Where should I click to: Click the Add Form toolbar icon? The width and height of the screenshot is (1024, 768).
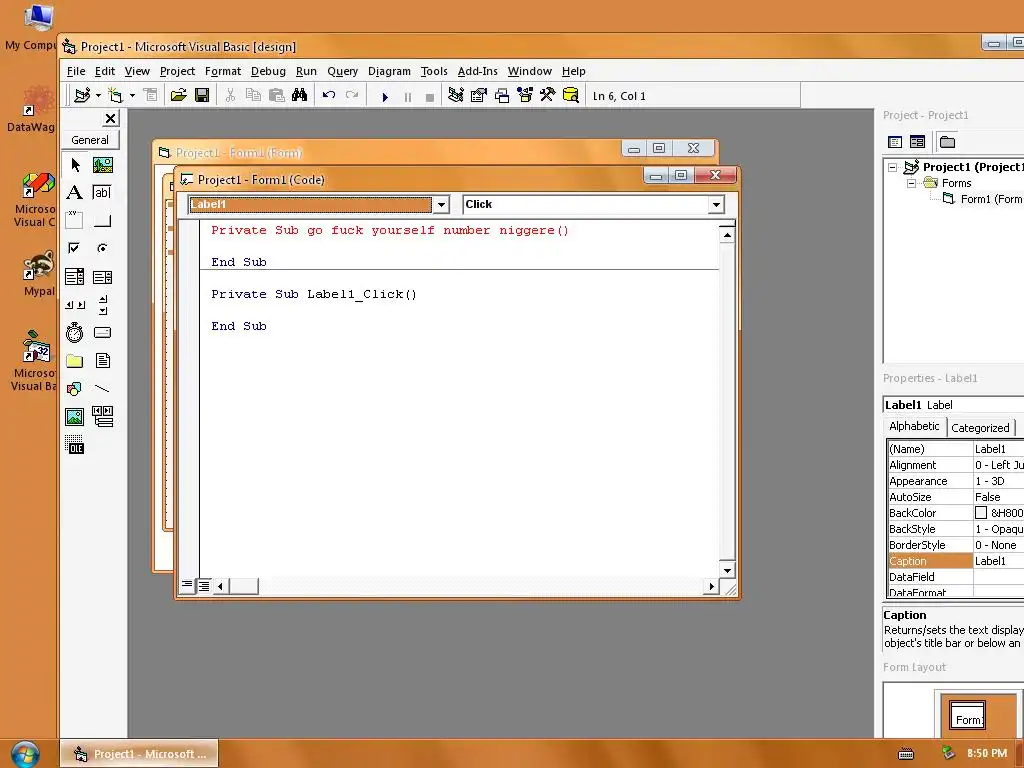[116, 95]
